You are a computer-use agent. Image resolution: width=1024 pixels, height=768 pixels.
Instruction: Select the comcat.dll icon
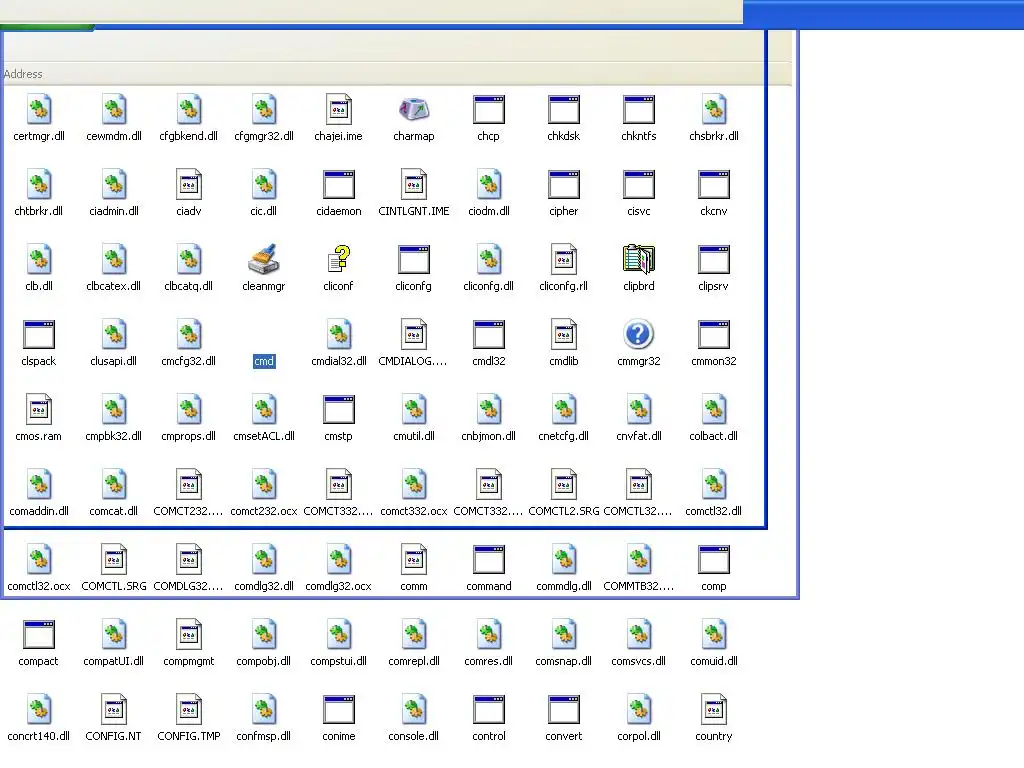114,485
